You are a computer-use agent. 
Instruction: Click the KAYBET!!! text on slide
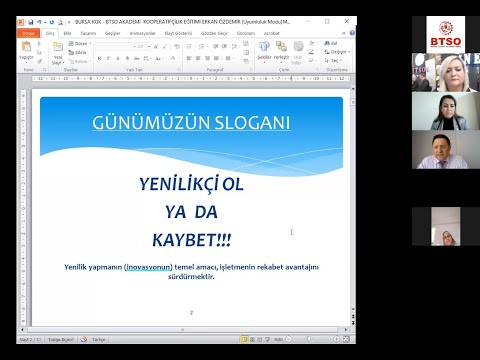click(191, 240)
